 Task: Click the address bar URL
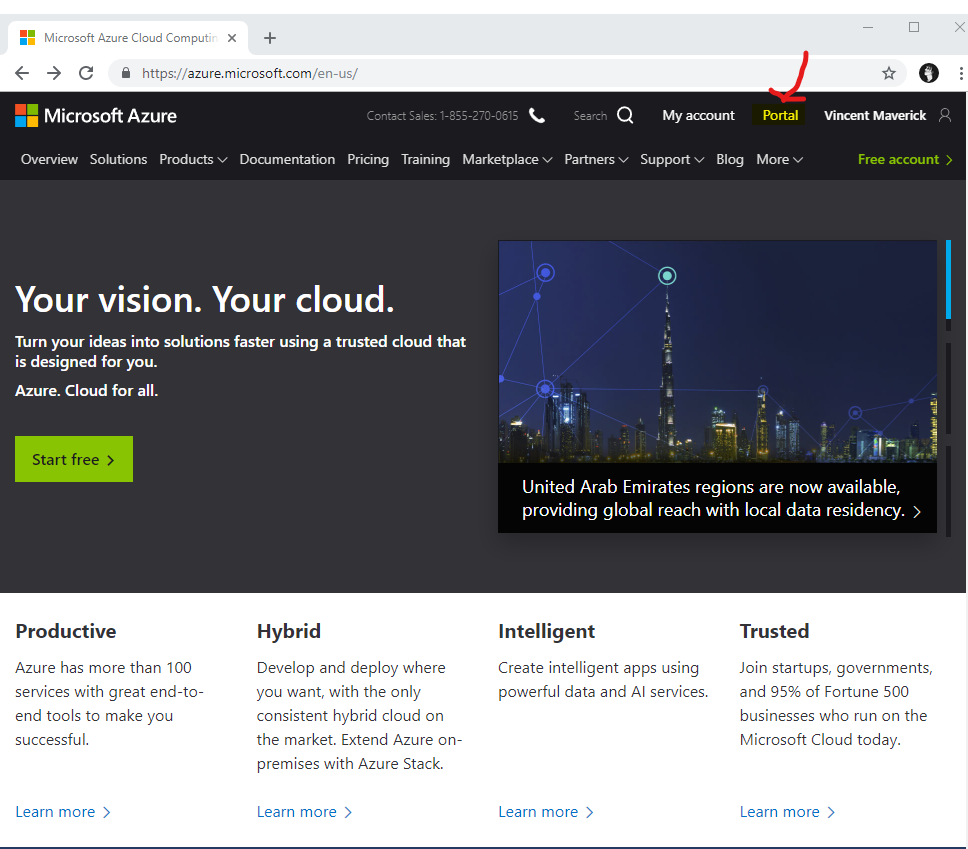249,73
